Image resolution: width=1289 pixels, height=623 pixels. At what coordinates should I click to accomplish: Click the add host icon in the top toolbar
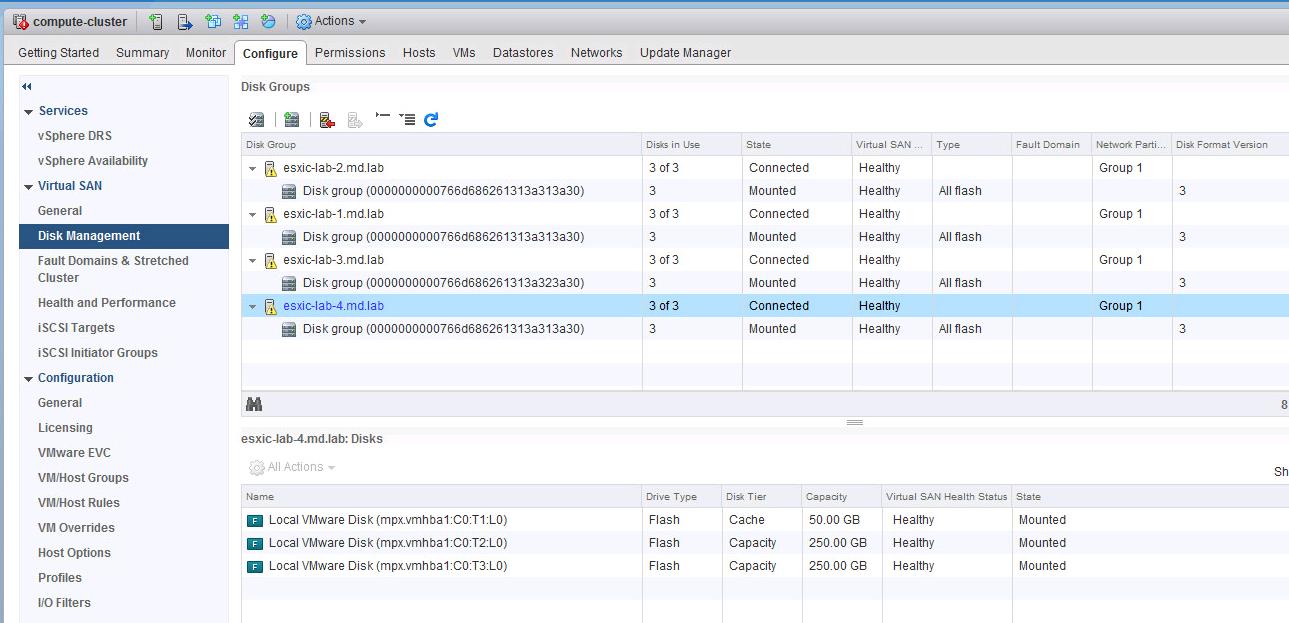tap(155, 21)
